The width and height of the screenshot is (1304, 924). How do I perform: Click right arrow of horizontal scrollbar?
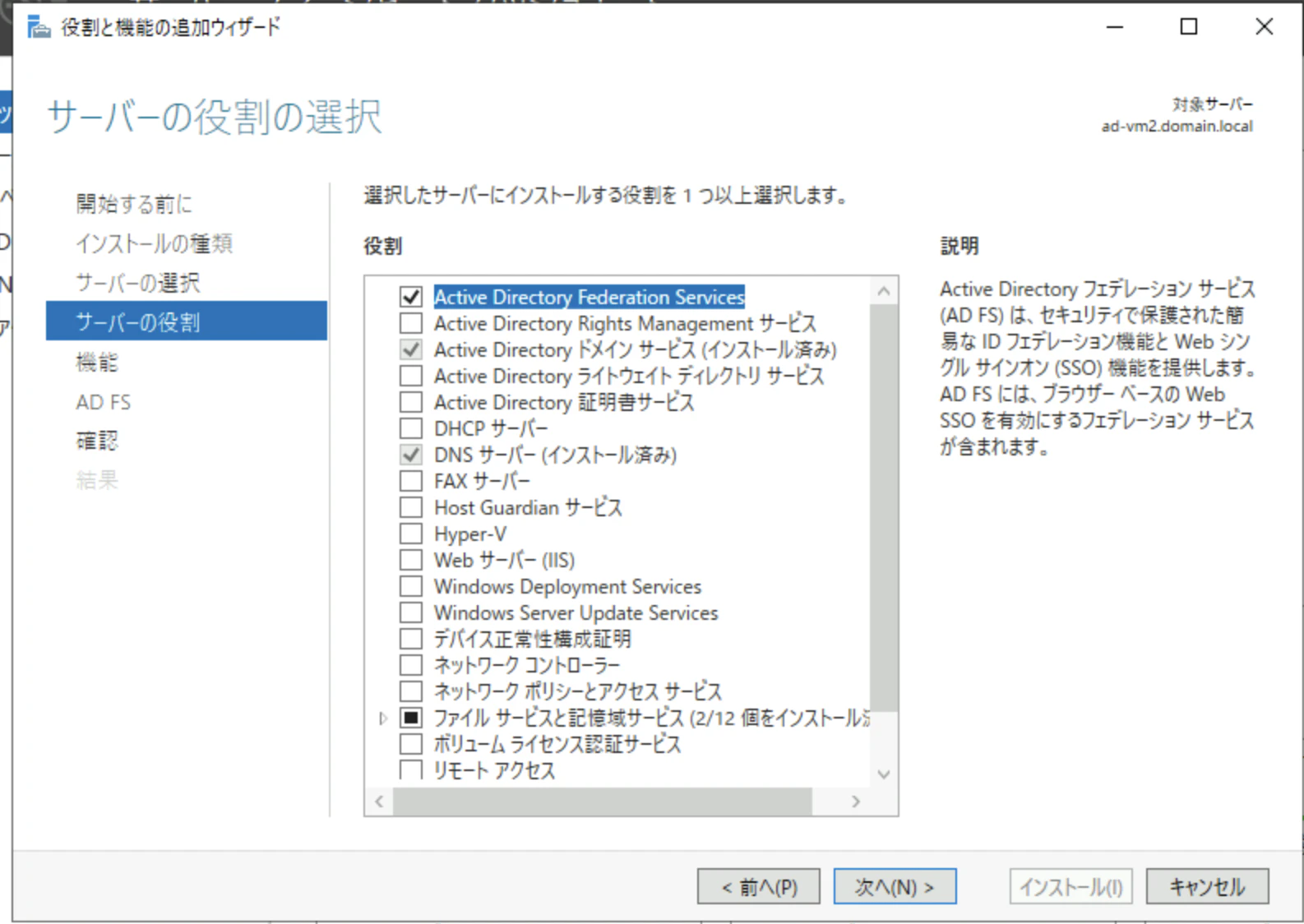tap(856, 802)
